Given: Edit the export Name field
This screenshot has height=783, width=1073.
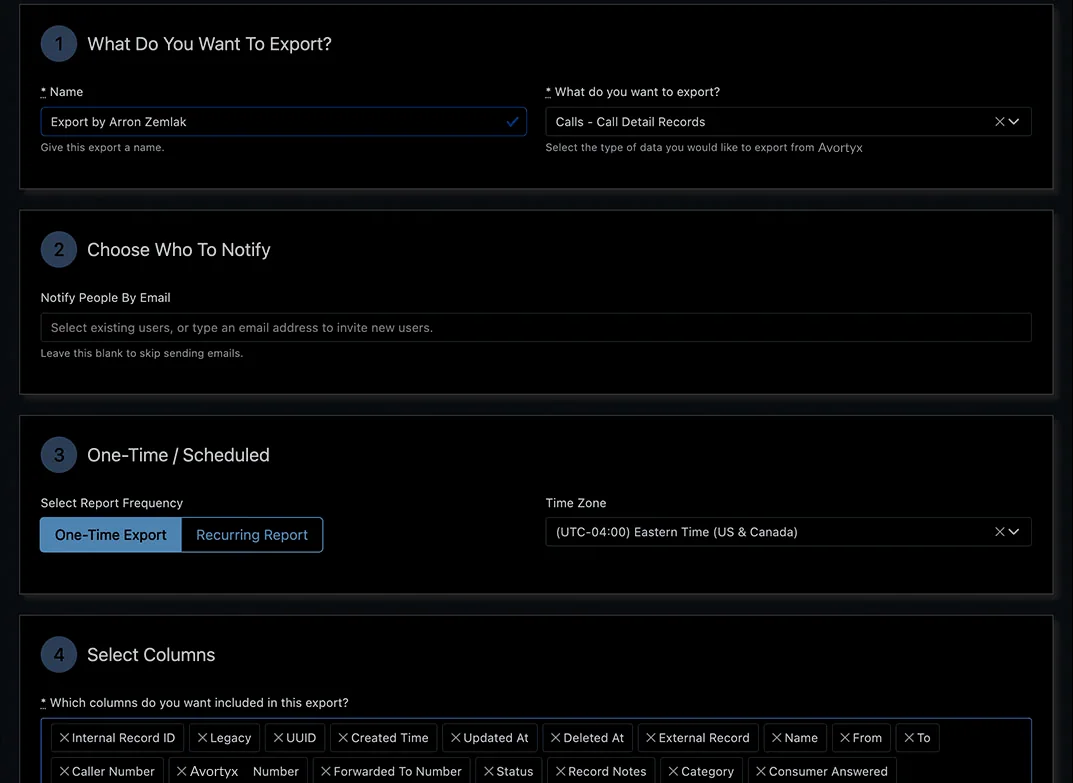Looking at the screenshot, I should pos(283,122).
